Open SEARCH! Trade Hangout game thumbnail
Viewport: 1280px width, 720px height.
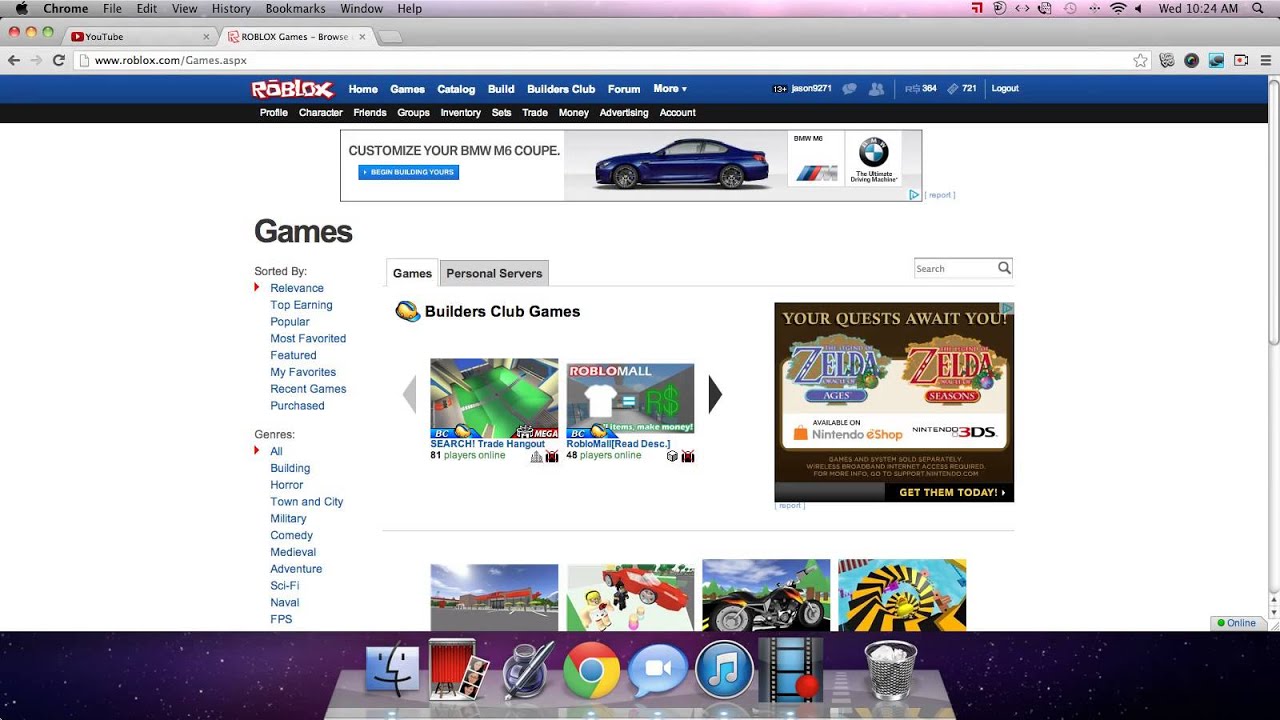pos(494,398)
